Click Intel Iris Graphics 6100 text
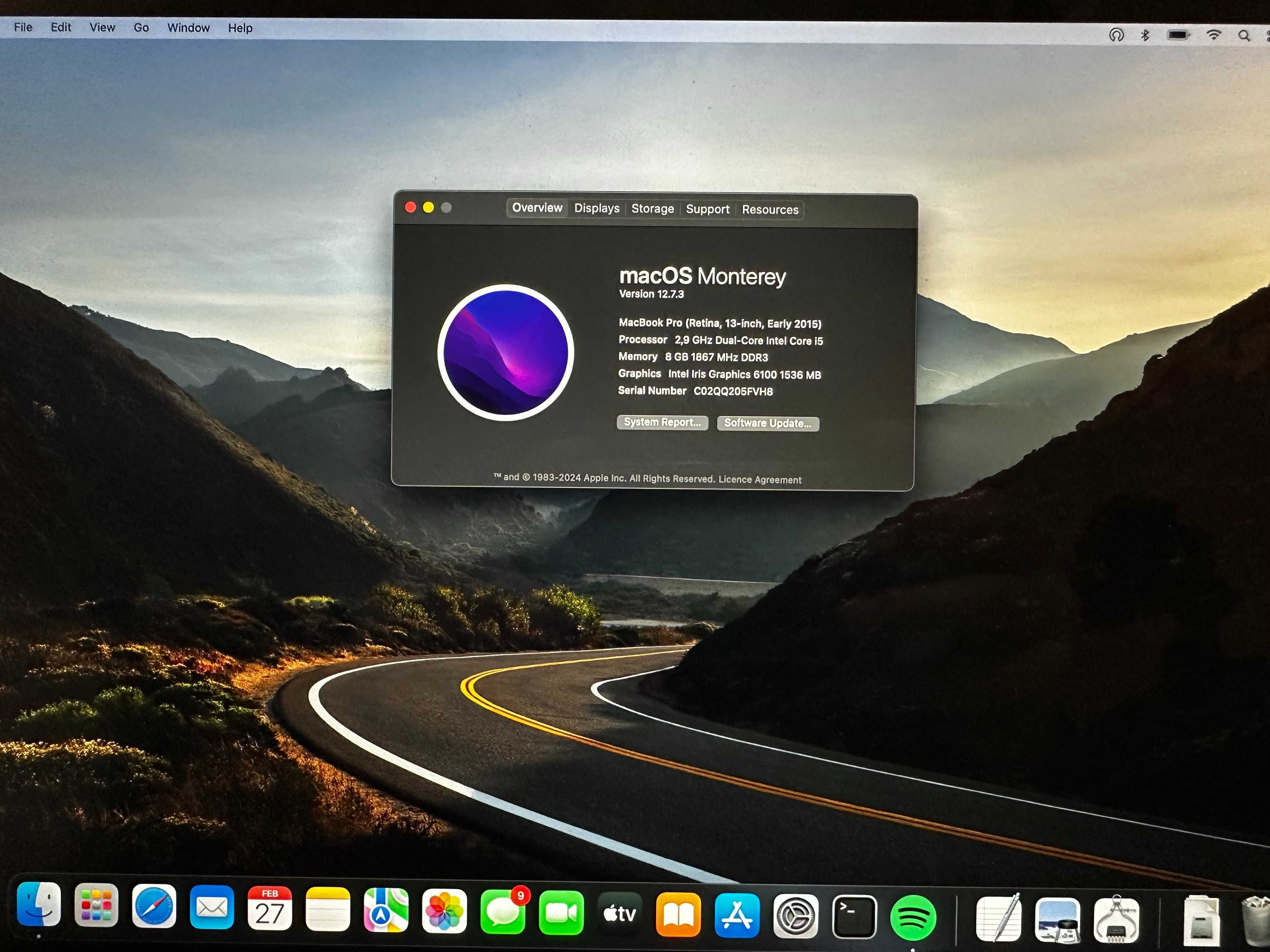Screen dimensions: 1270x952 [745, 375]
